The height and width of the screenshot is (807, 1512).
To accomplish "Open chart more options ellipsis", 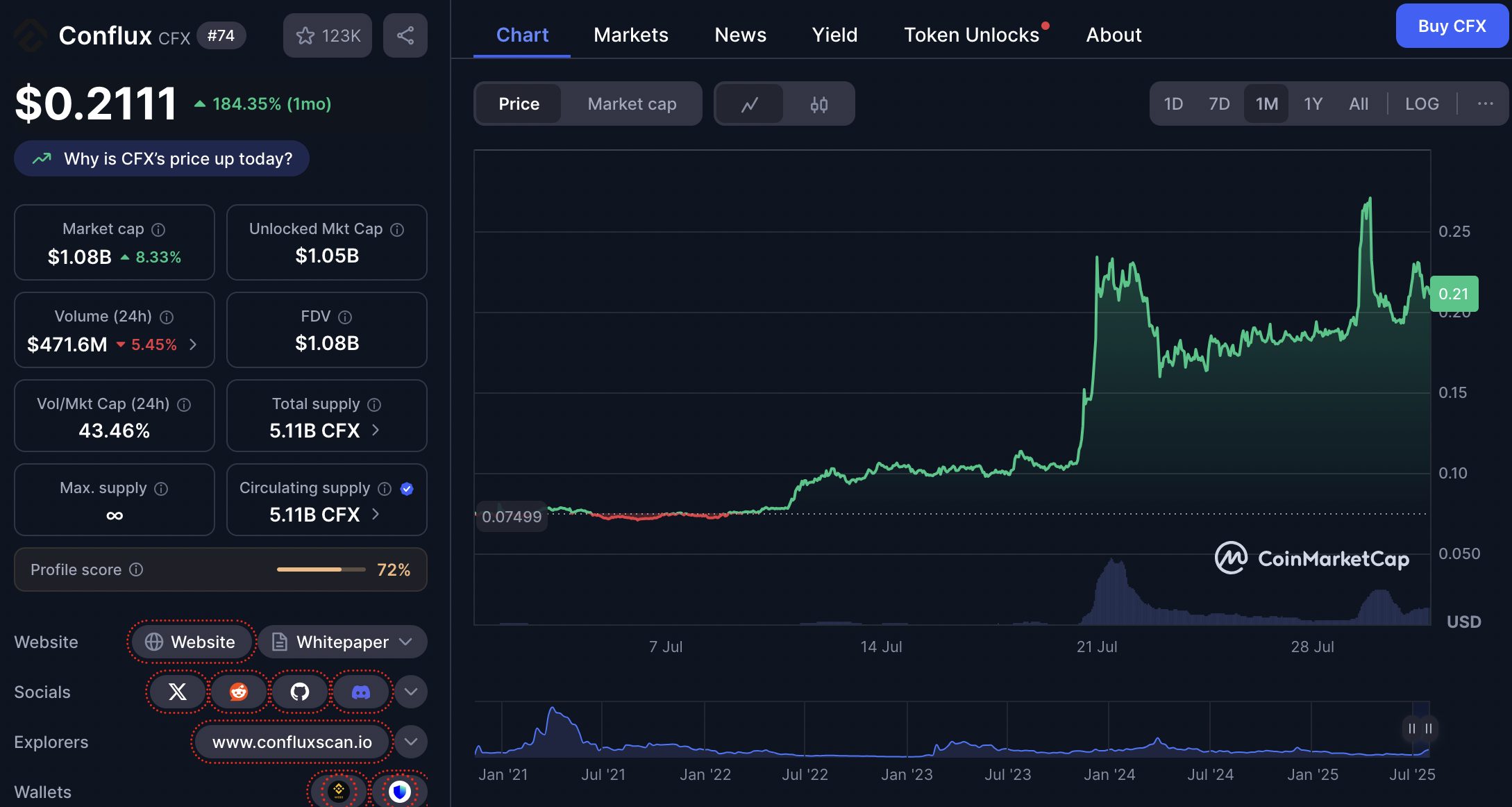I will point(1485,103).
